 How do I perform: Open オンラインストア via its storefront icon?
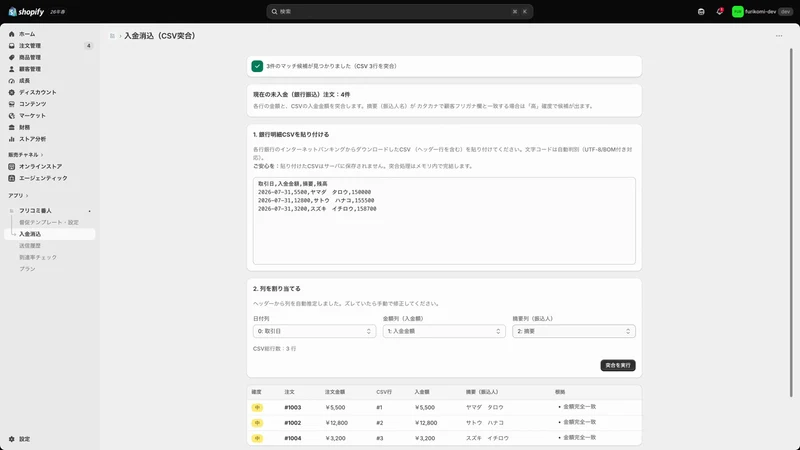click(x=12, y=166)
